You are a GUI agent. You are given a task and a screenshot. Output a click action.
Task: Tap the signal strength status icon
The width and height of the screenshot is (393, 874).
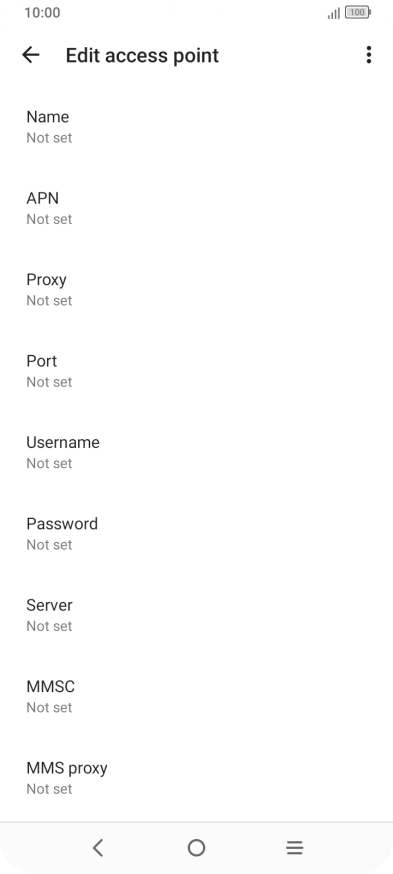334,13
